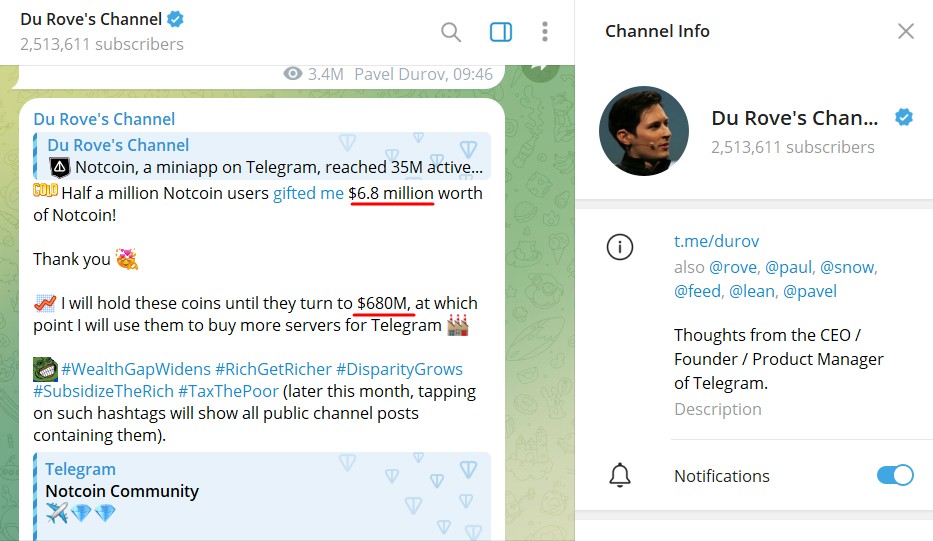933x541 pixels.
Task: Tap the #WealthGapWidens hashtag
Action: coord(136,369)
